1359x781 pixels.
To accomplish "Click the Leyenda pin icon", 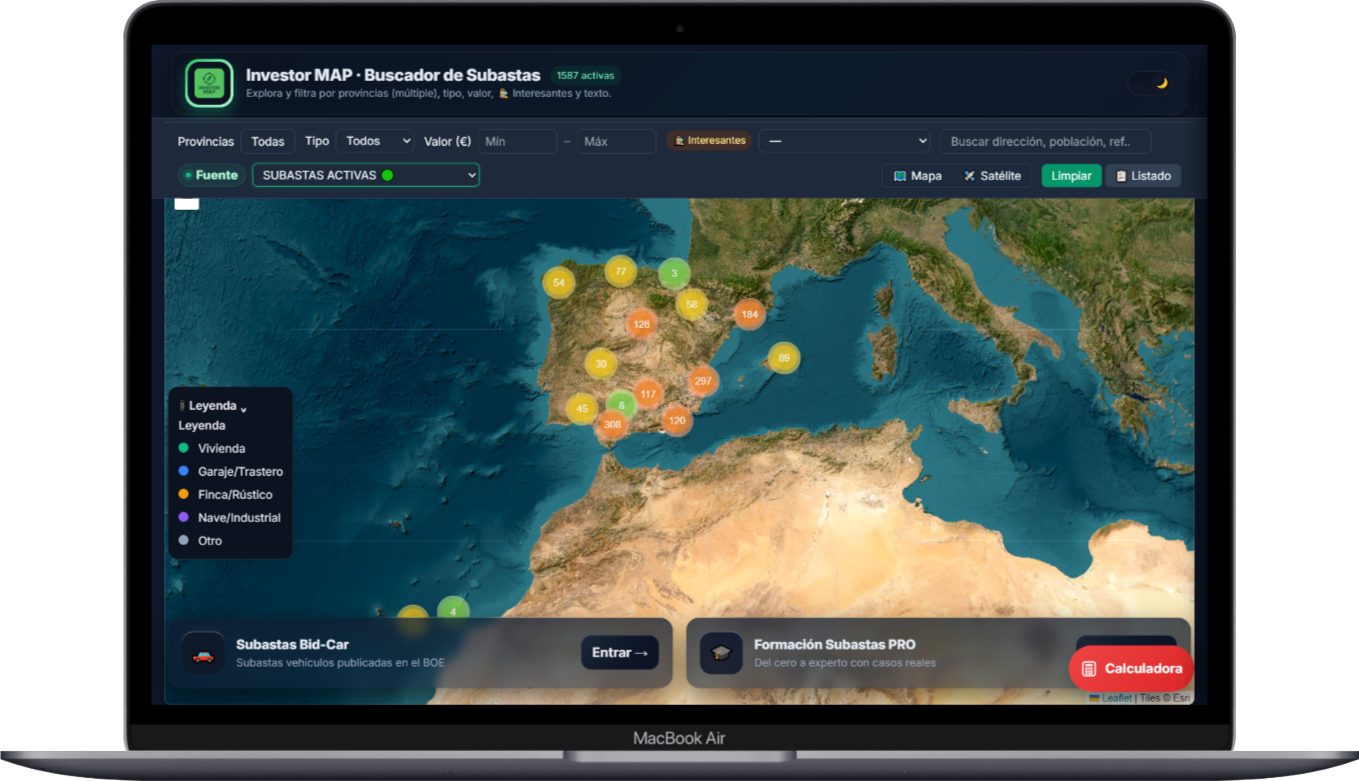I will point(183,405).
